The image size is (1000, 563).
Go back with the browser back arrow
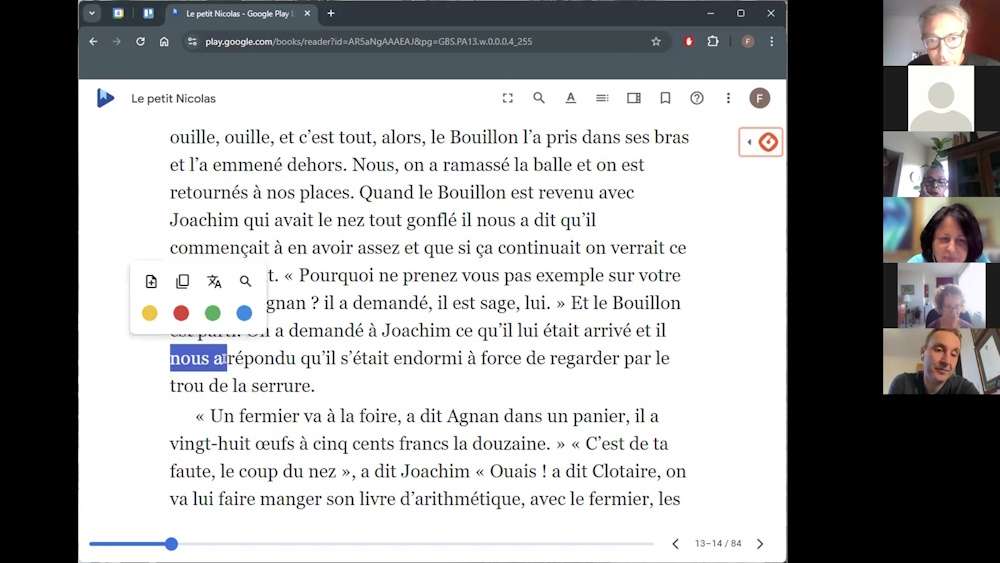pyautogui.click(x=94, y=41)
